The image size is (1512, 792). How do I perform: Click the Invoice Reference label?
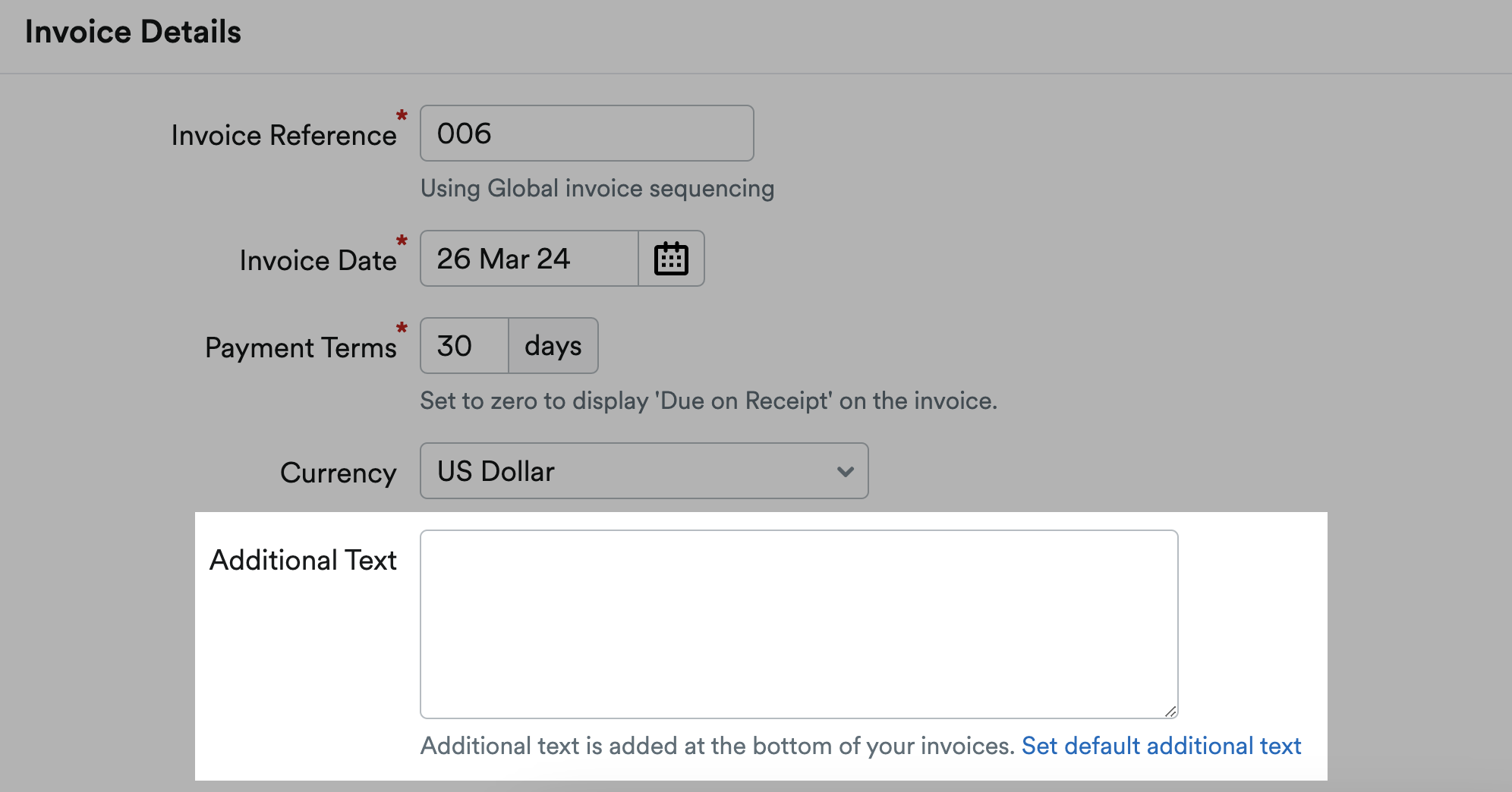point(284,134)
